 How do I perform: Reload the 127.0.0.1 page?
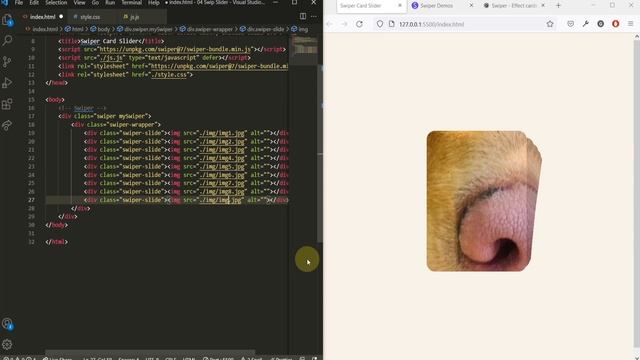(359, 24)
